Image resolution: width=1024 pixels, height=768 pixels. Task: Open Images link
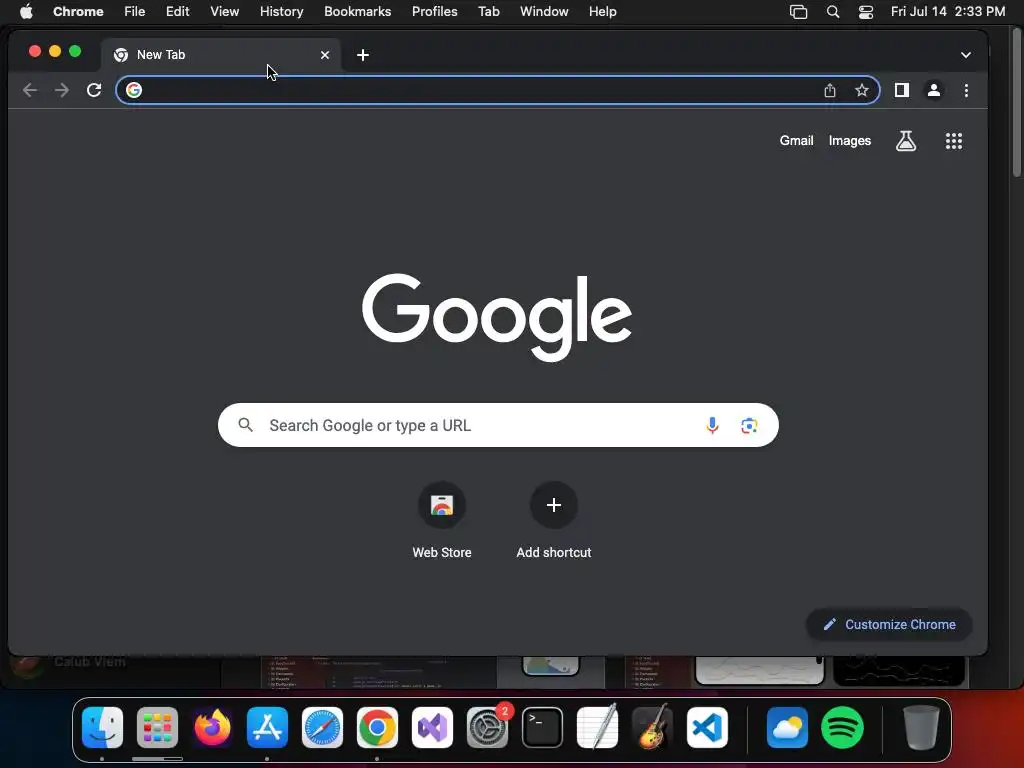[x=850, y=140]
